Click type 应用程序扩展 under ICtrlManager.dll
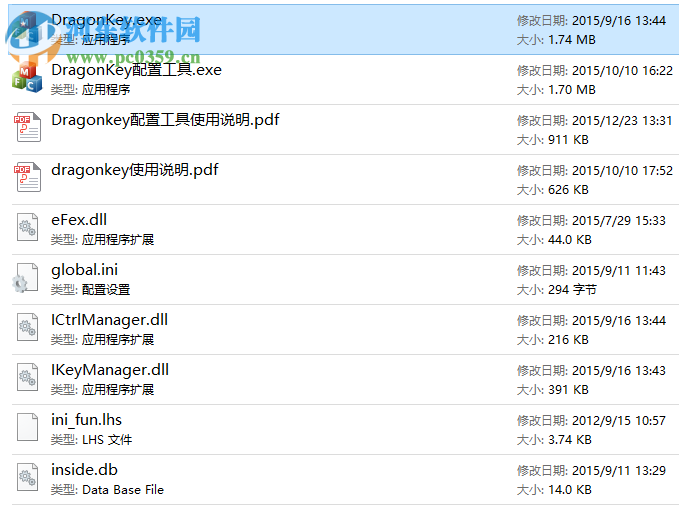Screen dimensions: 679x506 click(118, 340)
